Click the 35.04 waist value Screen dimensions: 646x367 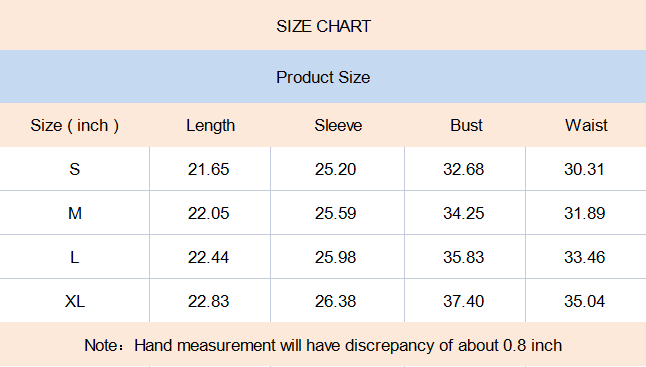(584, 301)
